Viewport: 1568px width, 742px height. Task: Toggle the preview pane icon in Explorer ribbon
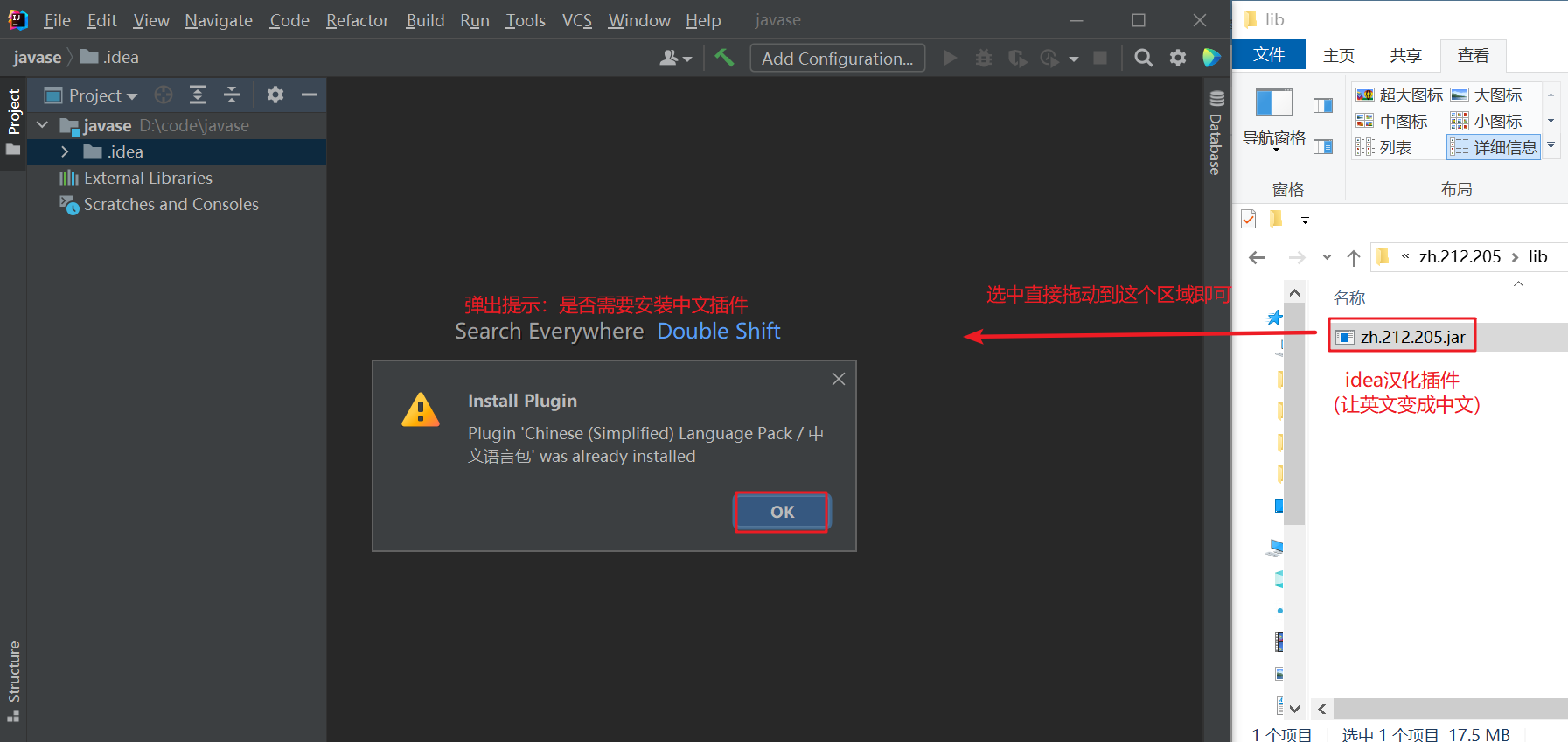(x=1323, y=106)
